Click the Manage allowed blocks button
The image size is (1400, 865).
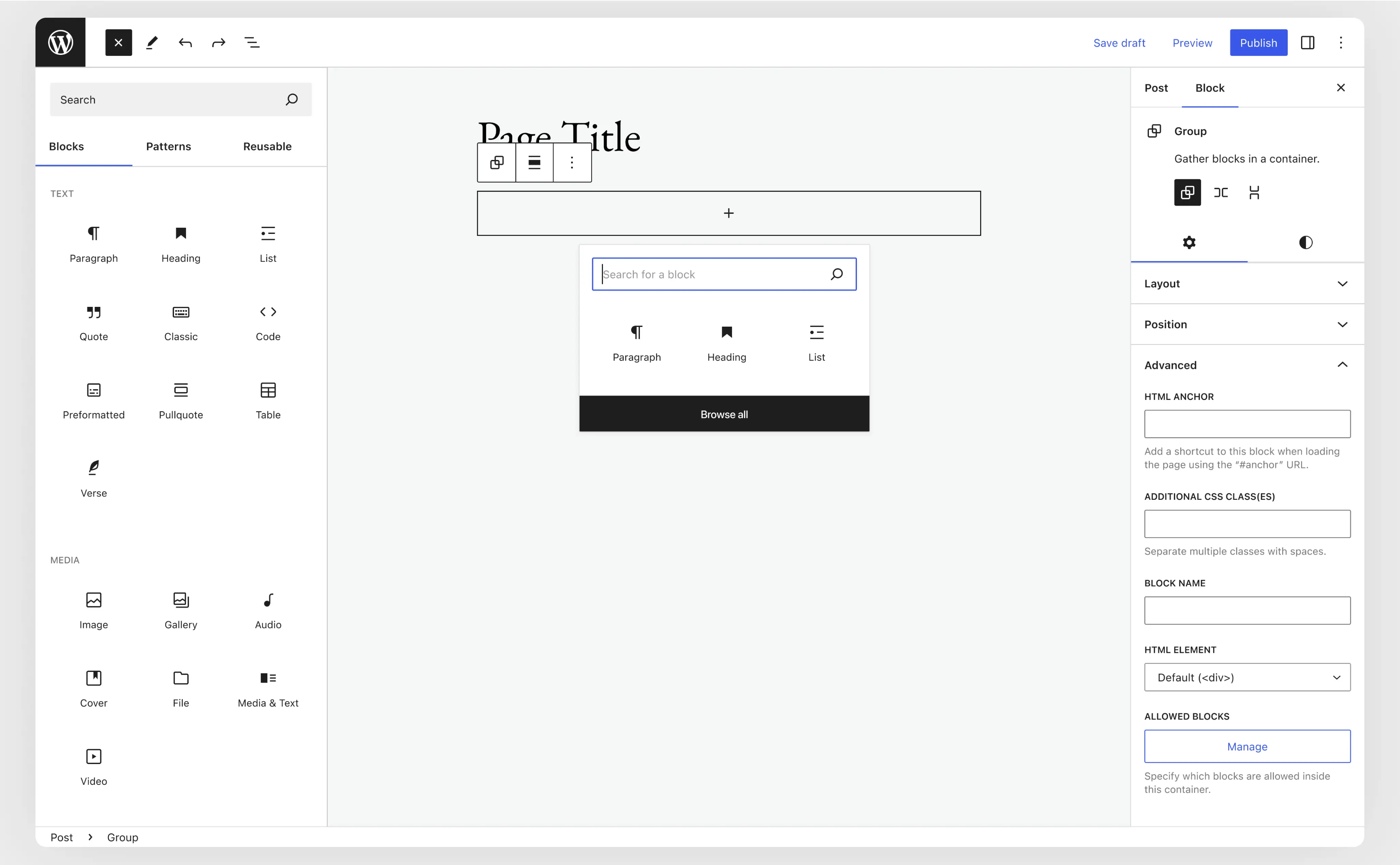coord(1246,747)
